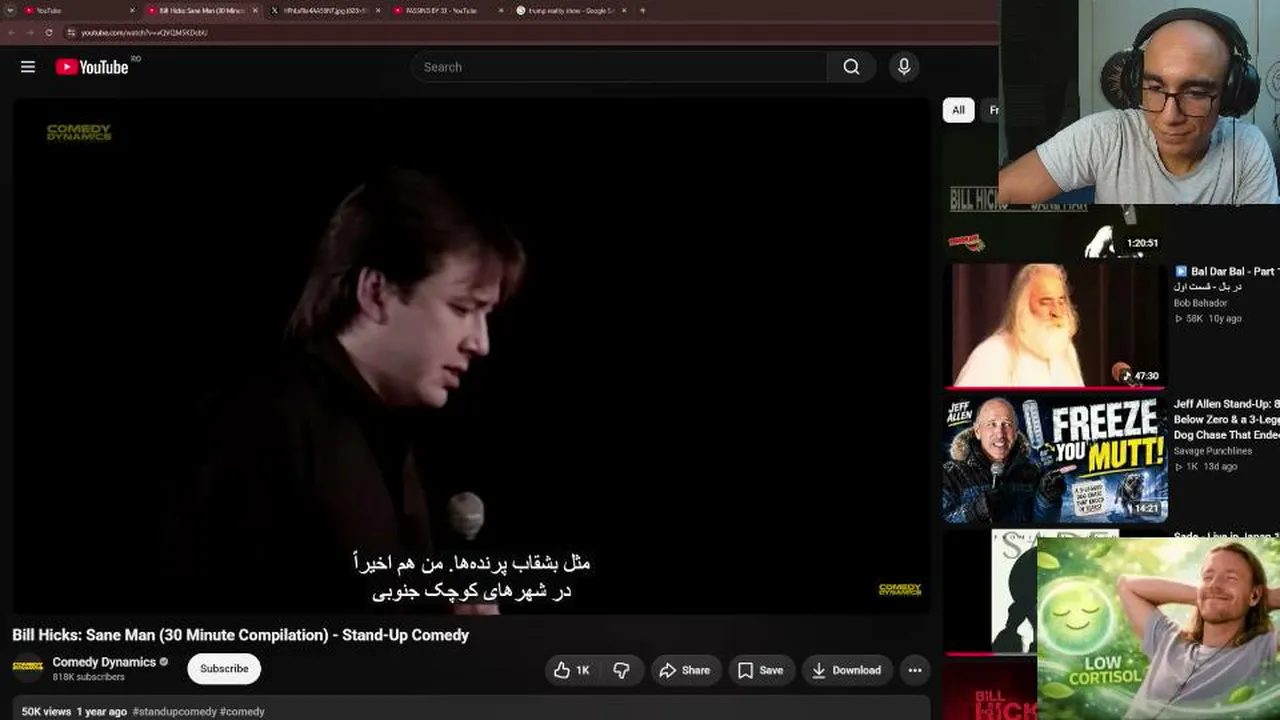This screenshot has height=720, width=1280.
Task: Open more actions three-dot menu
Action: click(x=914, y=670)
